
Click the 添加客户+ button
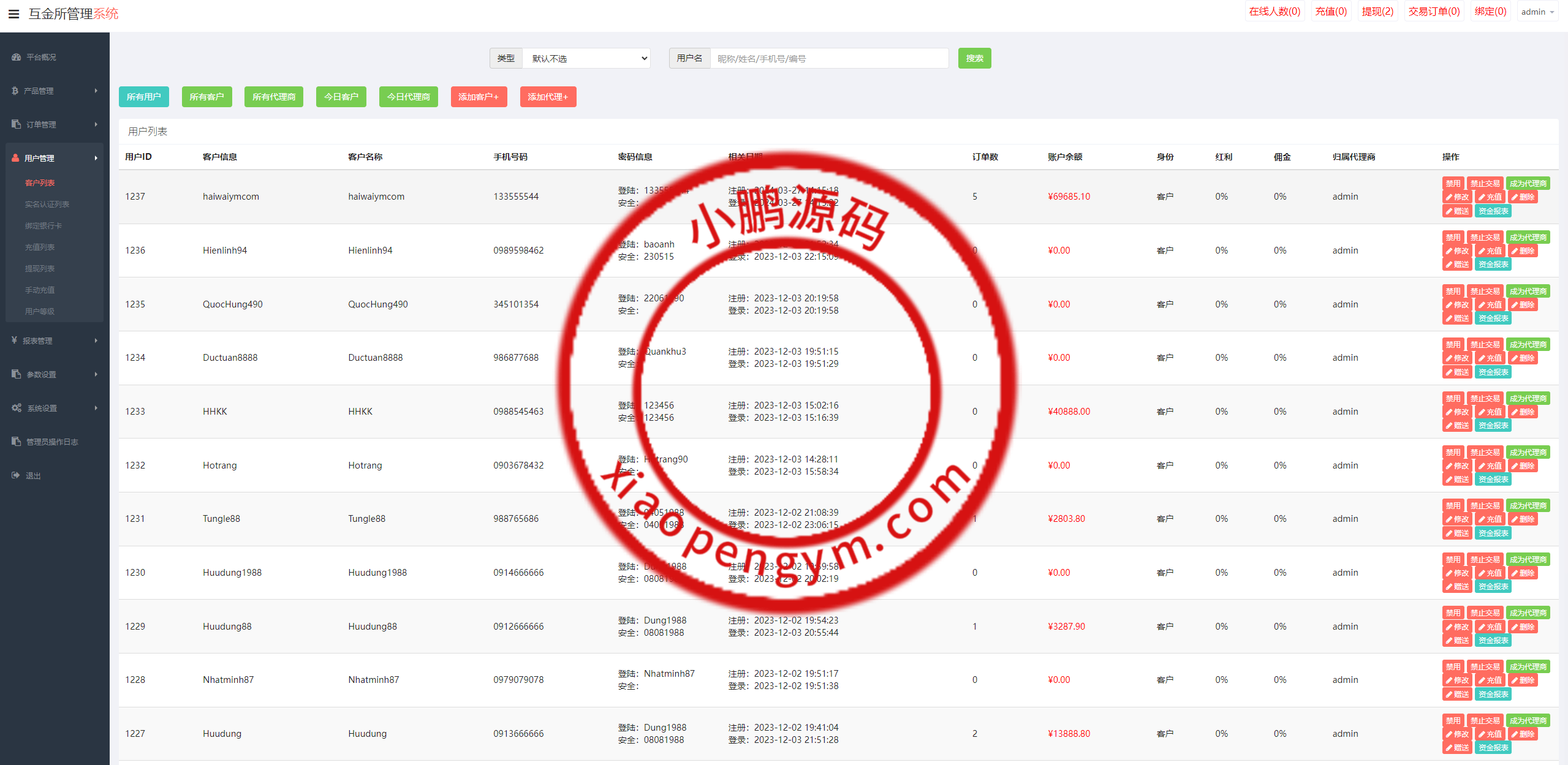click(x=479, y=97)
